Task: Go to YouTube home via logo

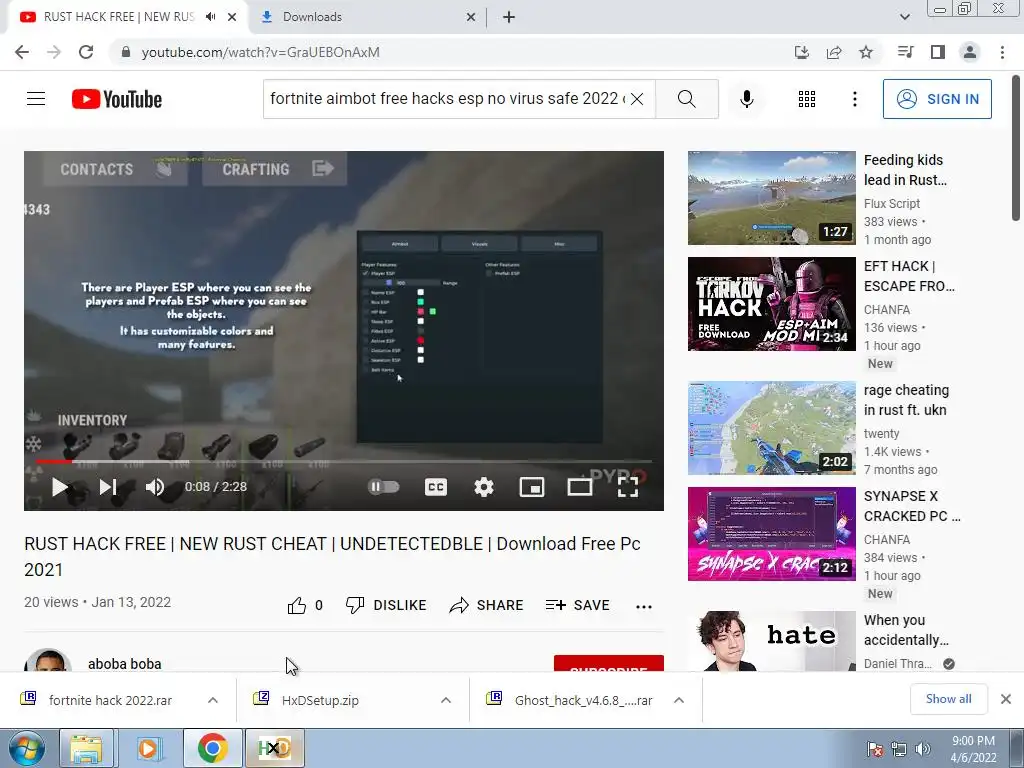Action: point(117,99)
